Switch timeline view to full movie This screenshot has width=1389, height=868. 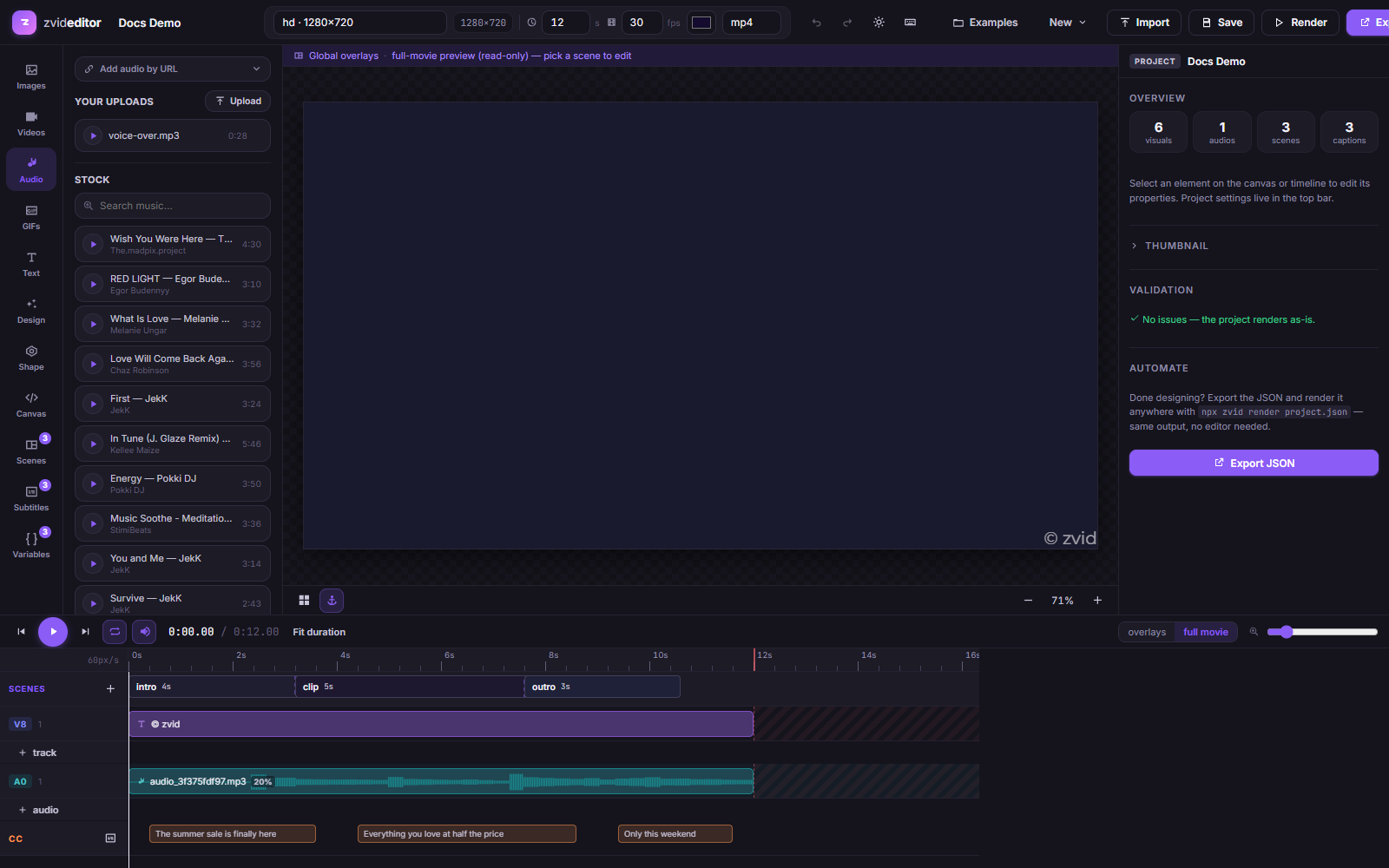(x=1205, y=632)
